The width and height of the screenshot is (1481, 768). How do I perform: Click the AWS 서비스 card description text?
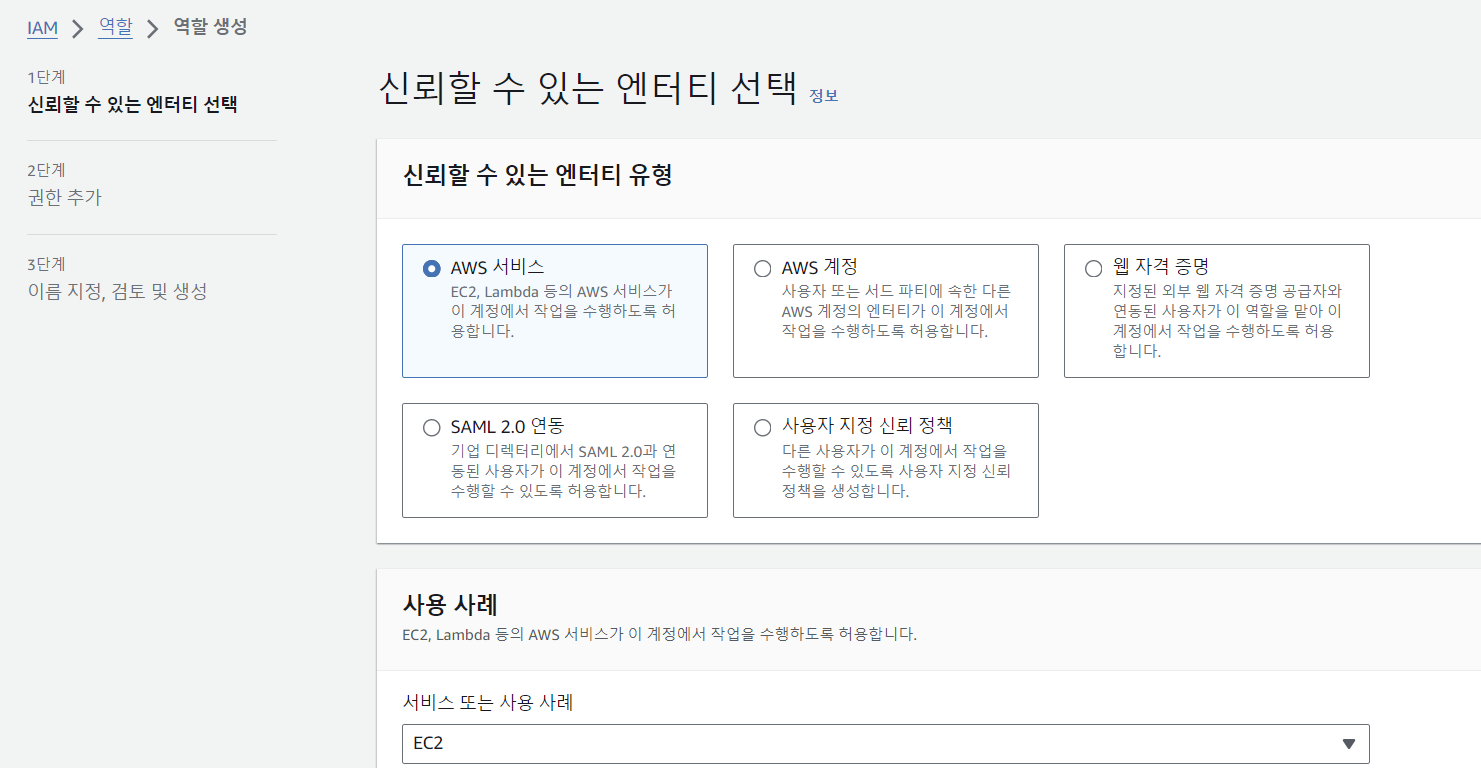[x=563, y=310]
